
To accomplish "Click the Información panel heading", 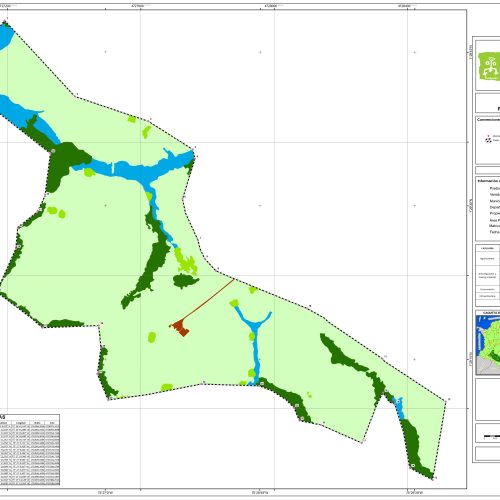I will [489, 181].
